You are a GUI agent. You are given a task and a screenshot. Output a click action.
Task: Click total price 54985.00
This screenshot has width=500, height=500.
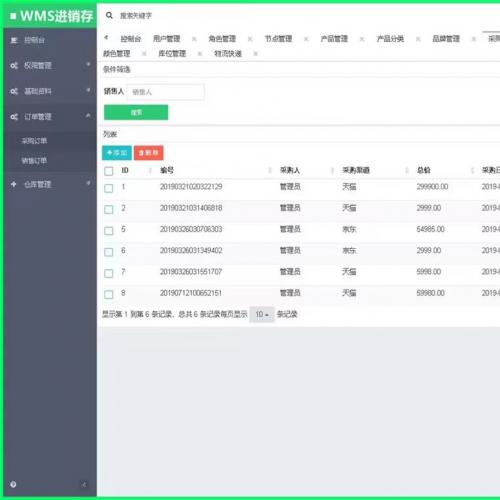430,229
